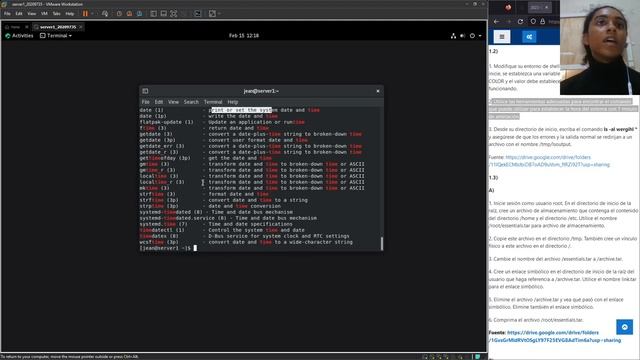Click the browser Reload icon
The width and height of the screenshot is (640, 360).
click(x=520, y=21)
